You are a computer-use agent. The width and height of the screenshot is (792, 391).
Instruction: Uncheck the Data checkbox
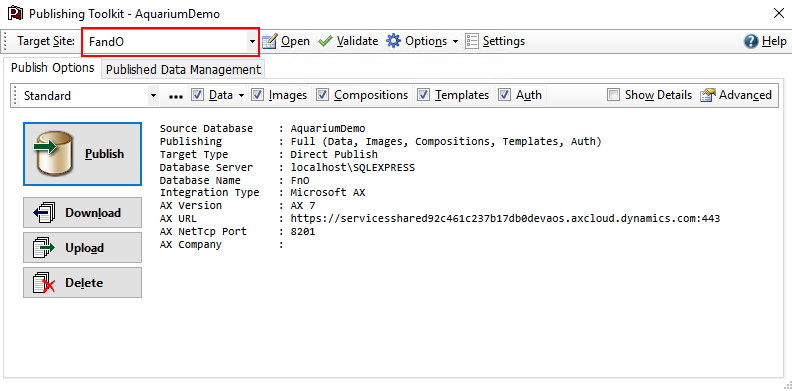point(198,95)
